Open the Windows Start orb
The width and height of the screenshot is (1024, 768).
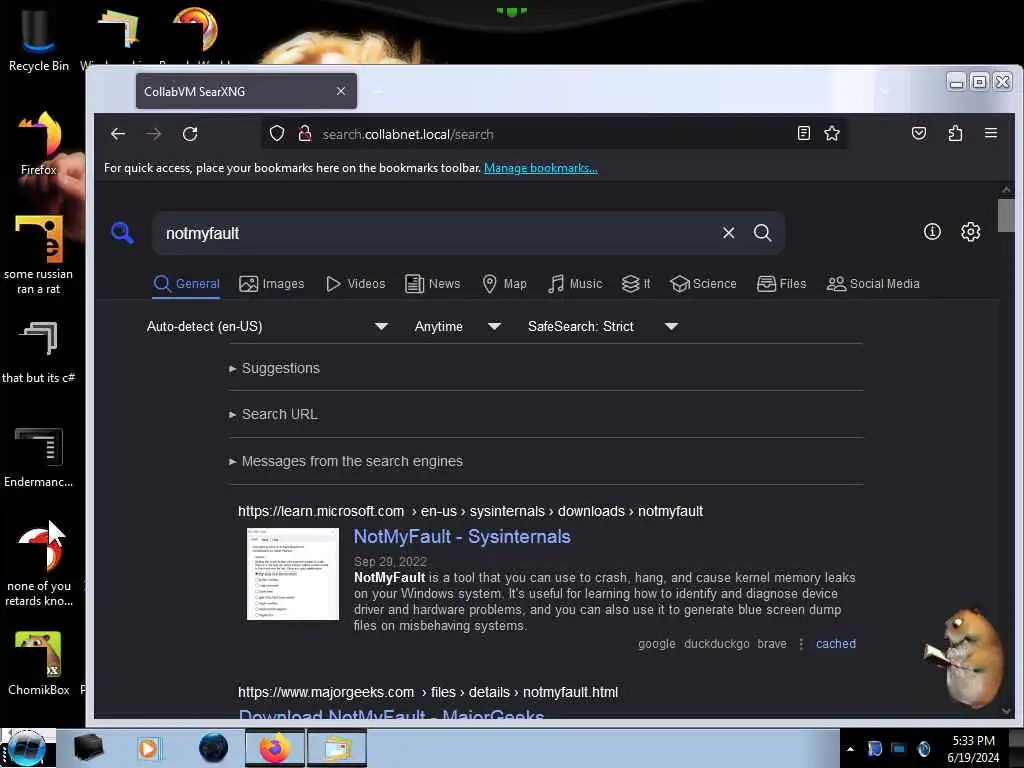click(26, 748)
